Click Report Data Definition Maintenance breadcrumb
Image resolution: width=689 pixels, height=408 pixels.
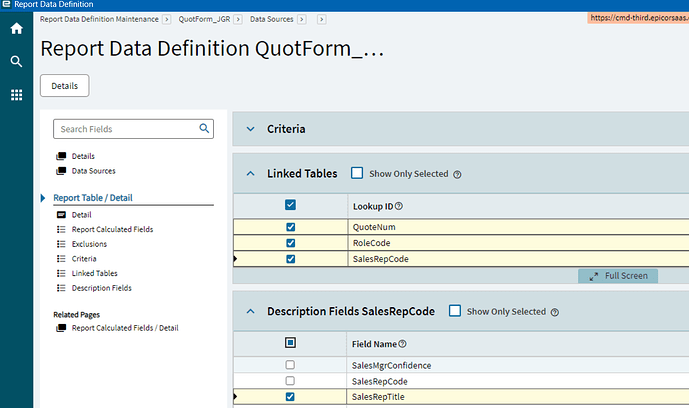(x=99, y=19)
